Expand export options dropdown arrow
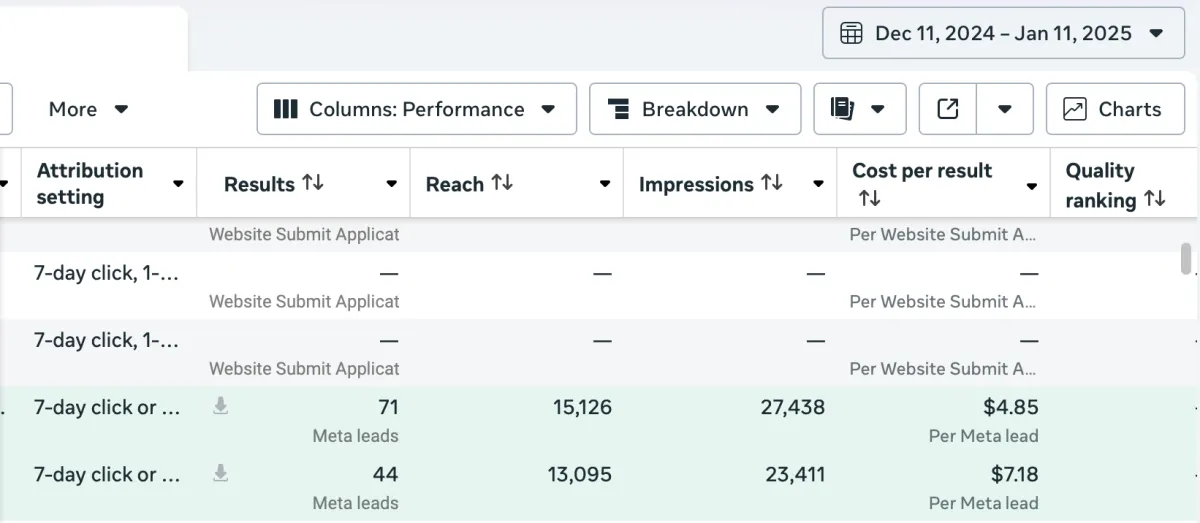This screenshot has width=1200, height=523. 1005,109
